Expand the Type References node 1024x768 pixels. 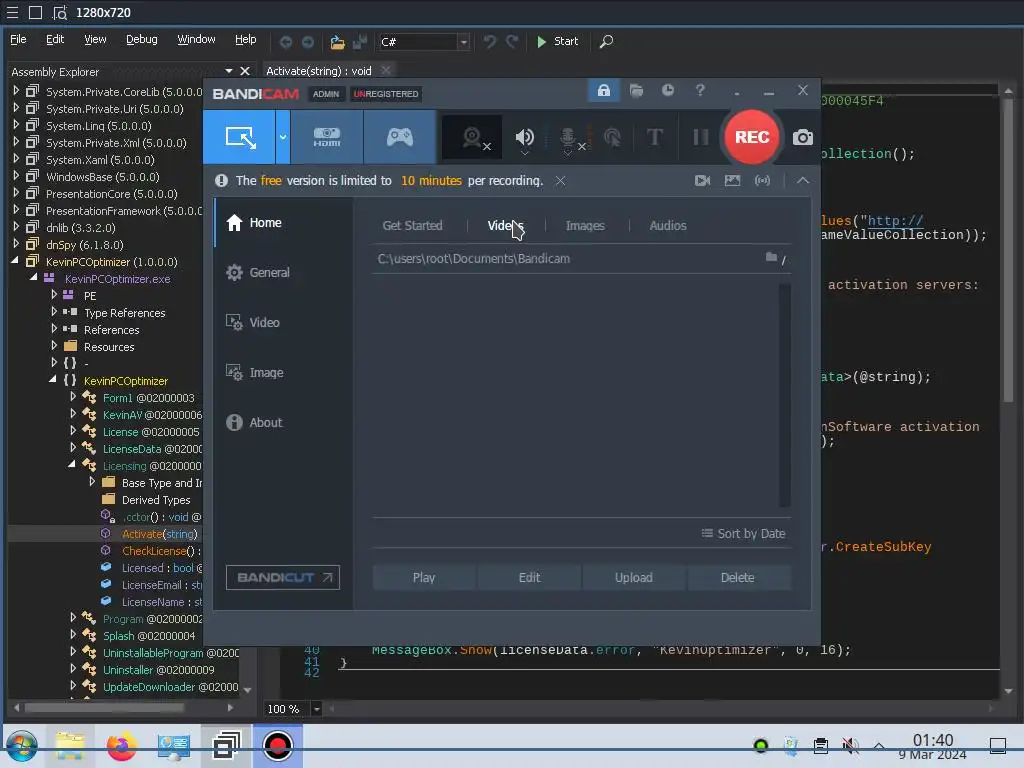(54, 312)
